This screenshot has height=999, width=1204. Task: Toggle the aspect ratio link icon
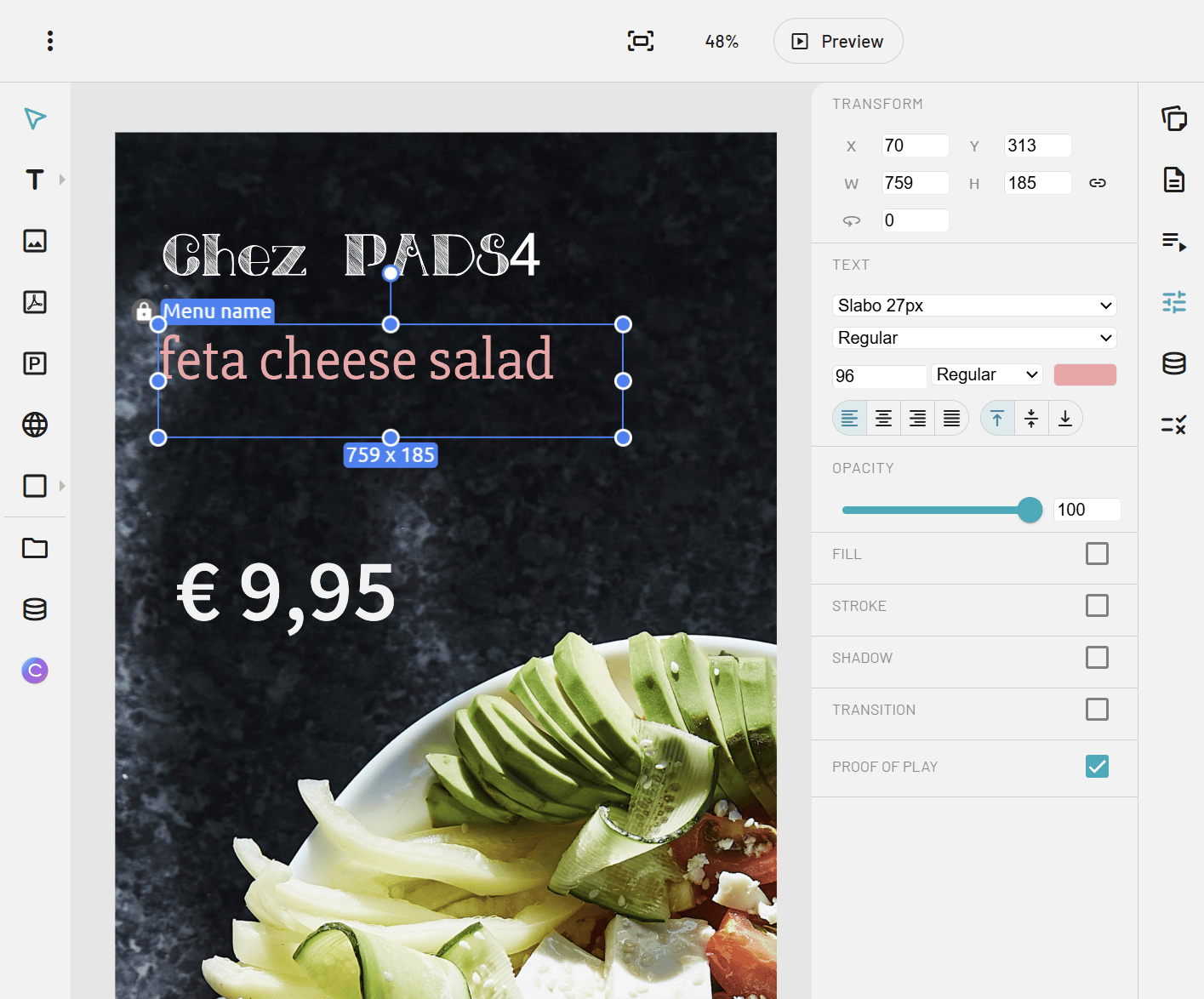[x=1098, y=183]
